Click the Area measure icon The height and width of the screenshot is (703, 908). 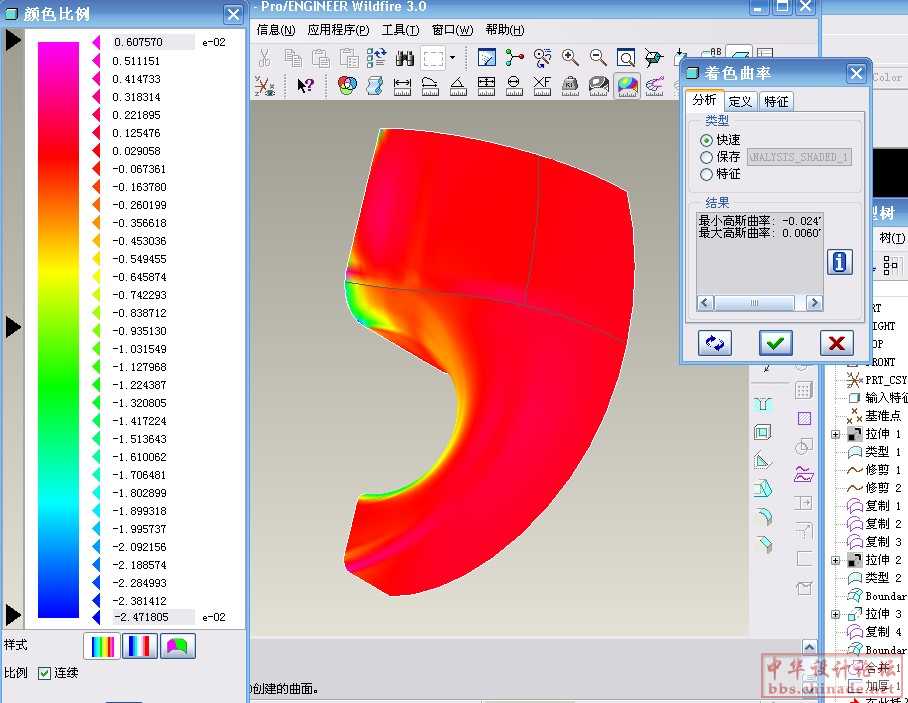486,86
